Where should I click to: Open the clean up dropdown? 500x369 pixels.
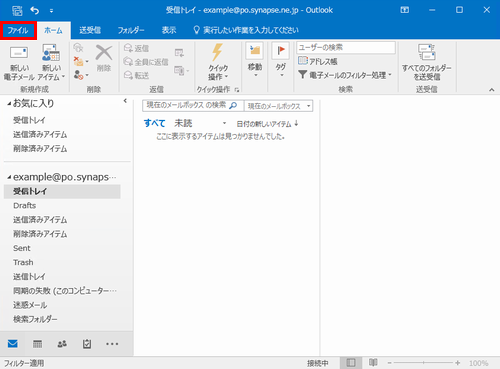coord(81,61)
